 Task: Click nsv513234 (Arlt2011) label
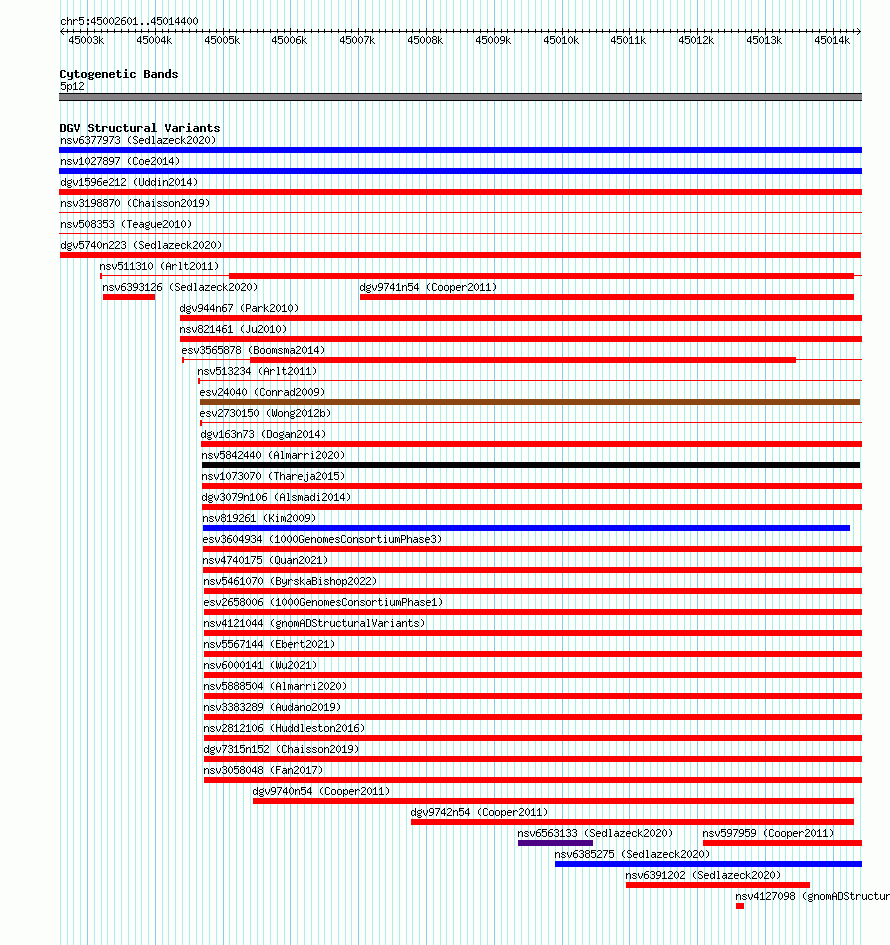(257, 372)
